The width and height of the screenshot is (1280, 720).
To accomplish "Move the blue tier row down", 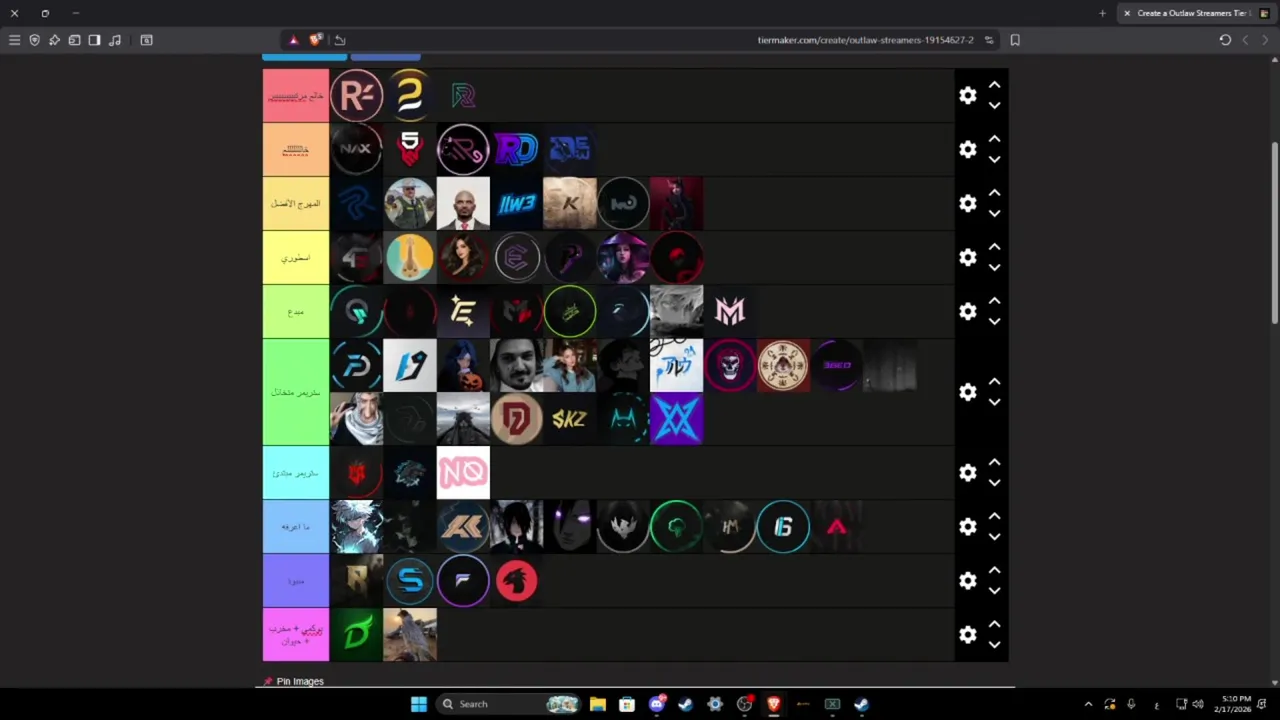I will click(994, 536).
